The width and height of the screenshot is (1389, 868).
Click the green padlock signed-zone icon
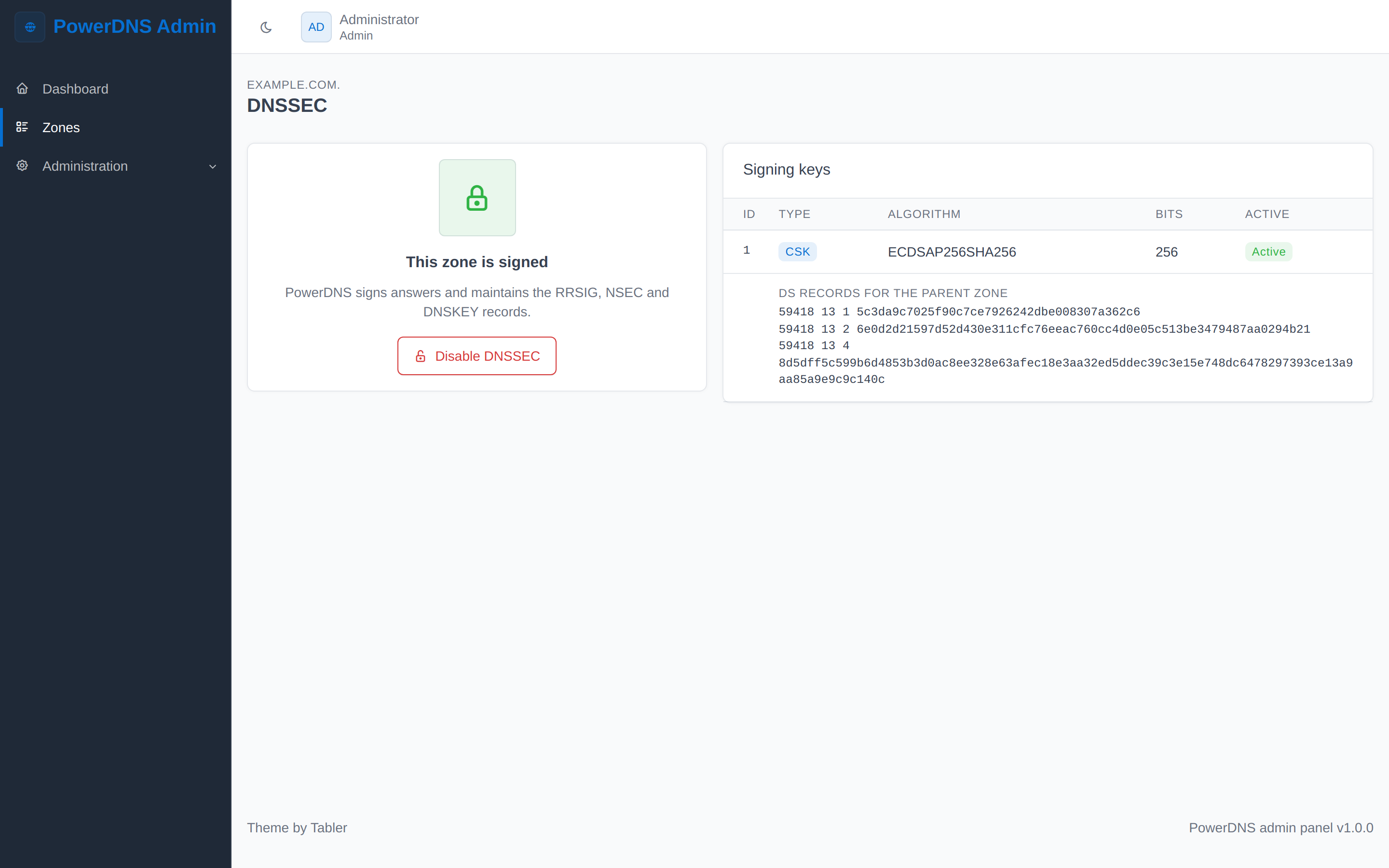pos(477,198)
